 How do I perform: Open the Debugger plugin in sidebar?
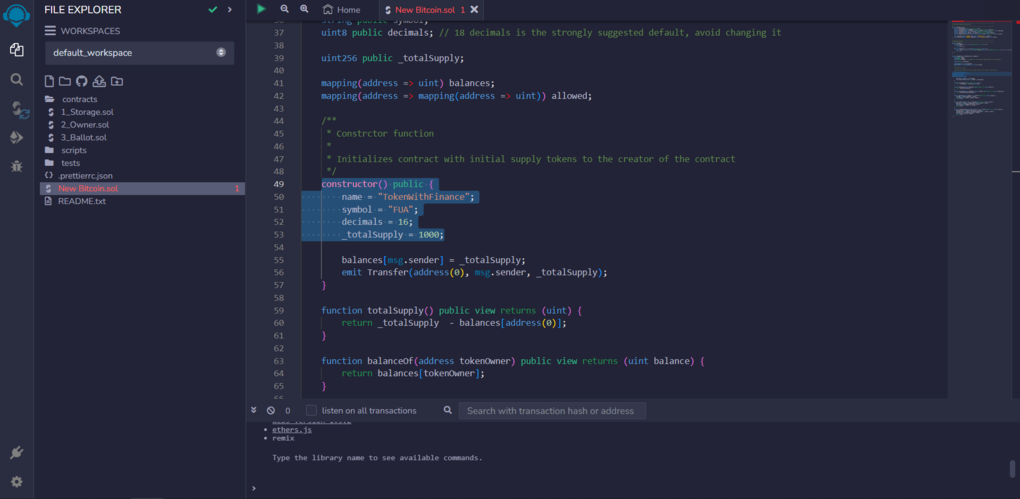pyautogui.click(x=16, y=166)
